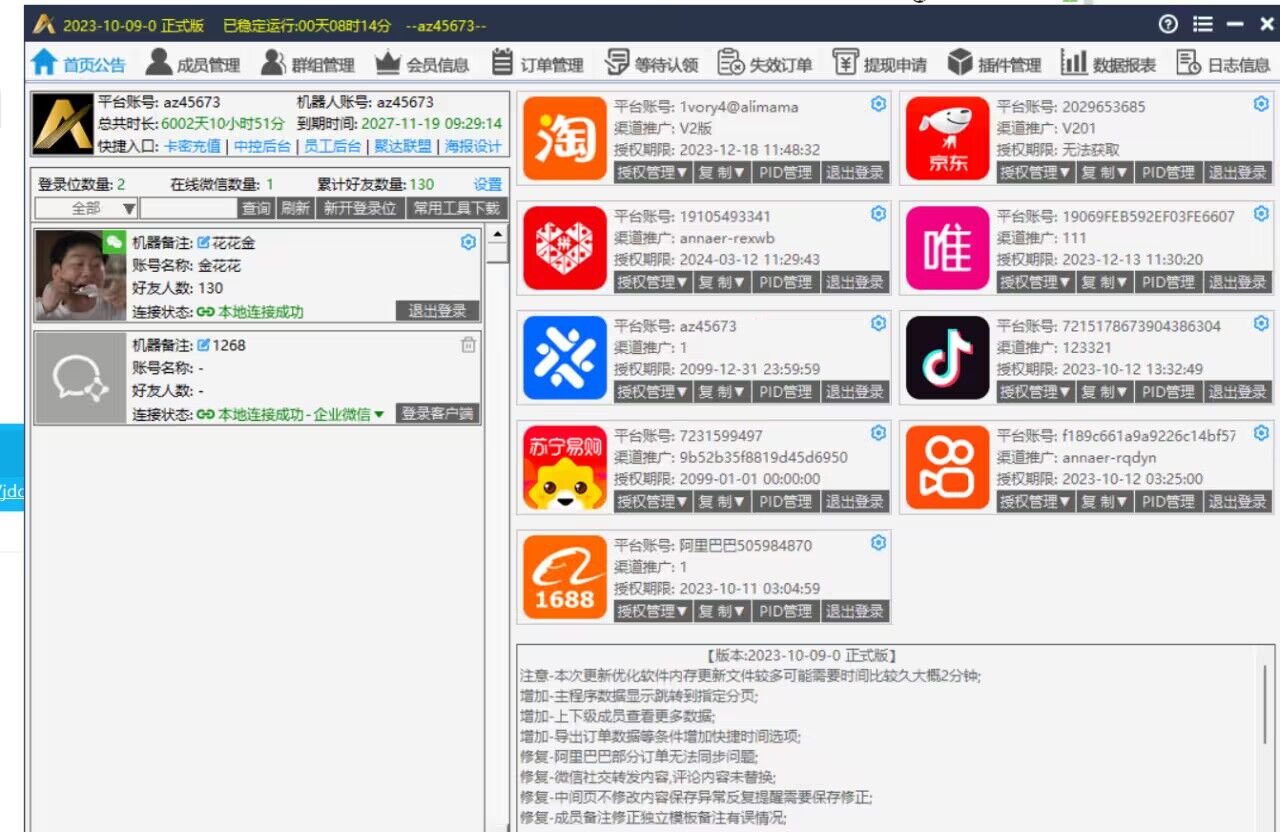
Task: Click the 刷新 refresh button
Action: click(295, 208)
